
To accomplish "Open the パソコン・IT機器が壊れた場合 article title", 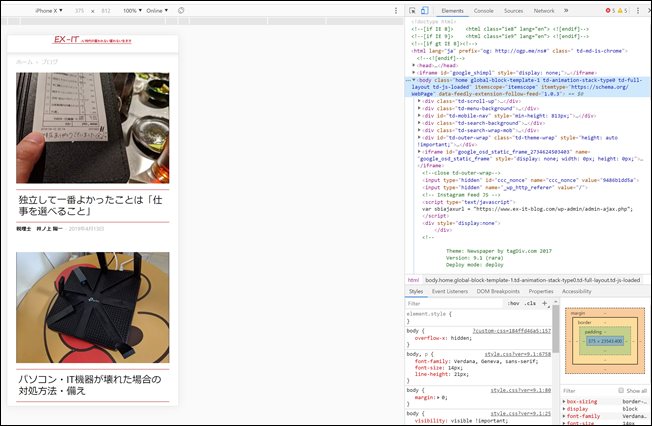I will 89,385.
